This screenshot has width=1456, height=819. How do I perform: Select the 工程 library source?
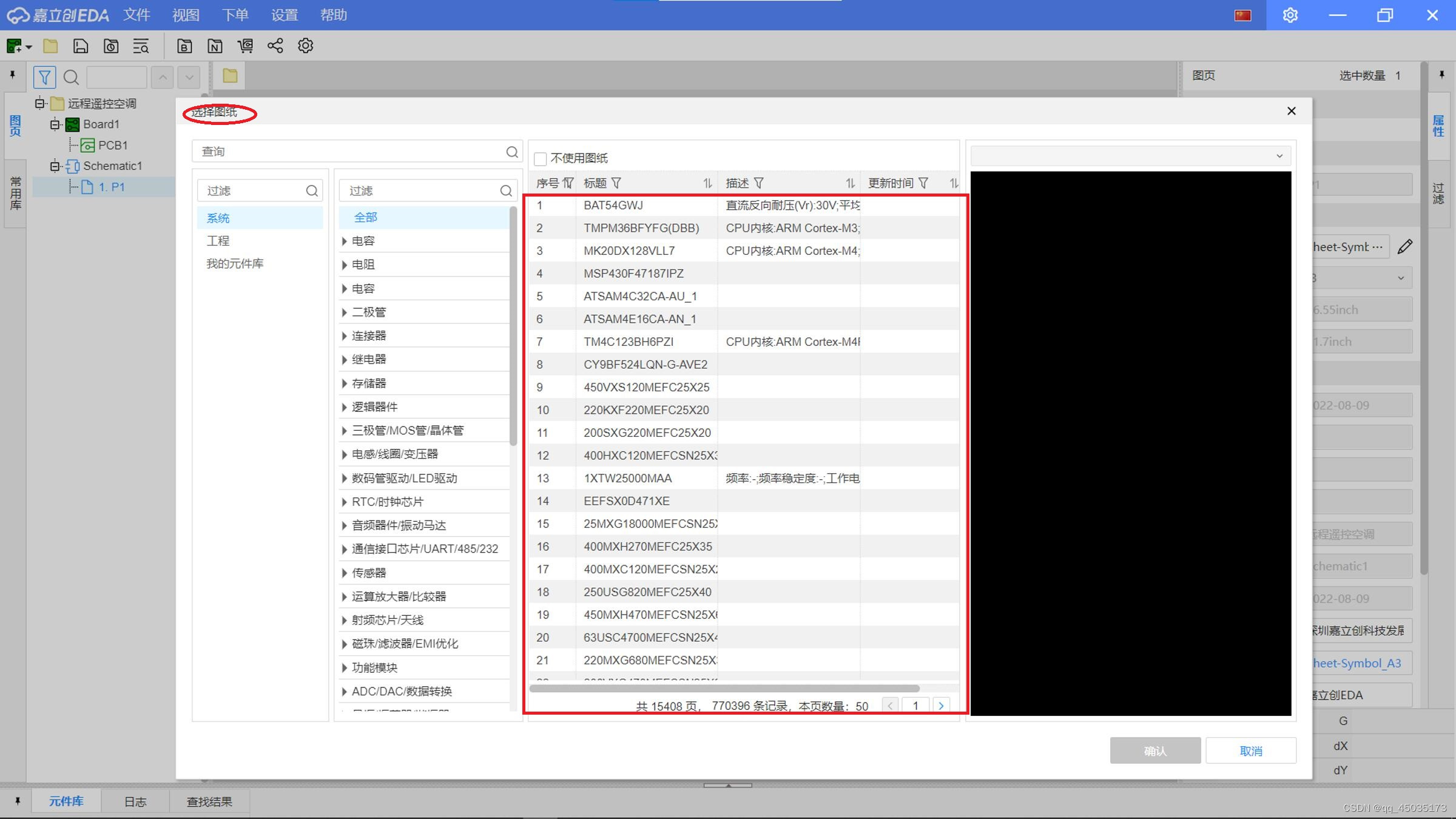[260, 241]
